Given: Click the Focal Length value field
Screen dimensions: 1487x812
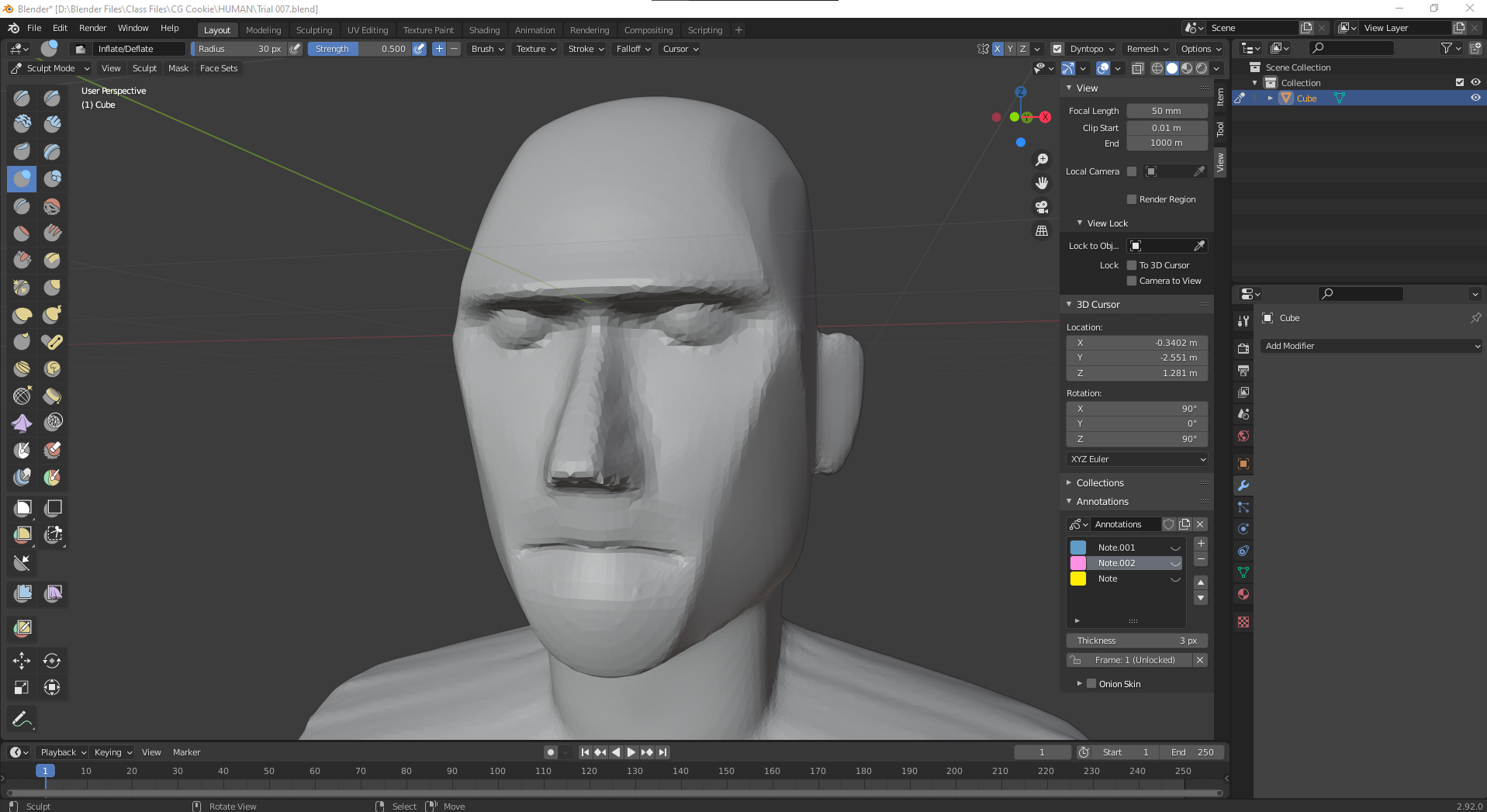Looking at the screenshot, I should pyautogui.click(x=1167, y=111).
